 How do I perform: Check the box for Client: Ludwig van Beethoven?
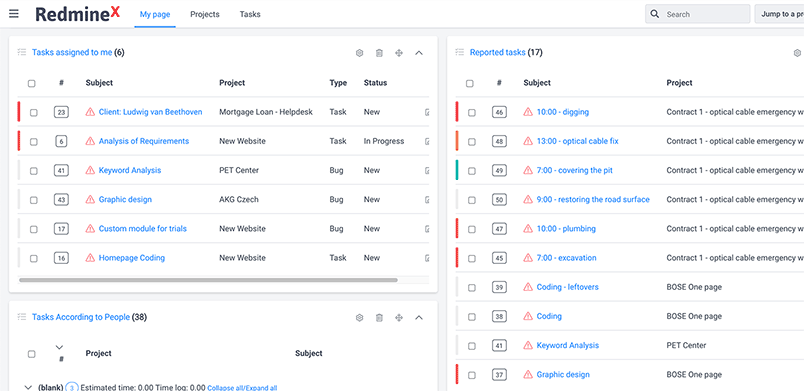coord(33,113)
